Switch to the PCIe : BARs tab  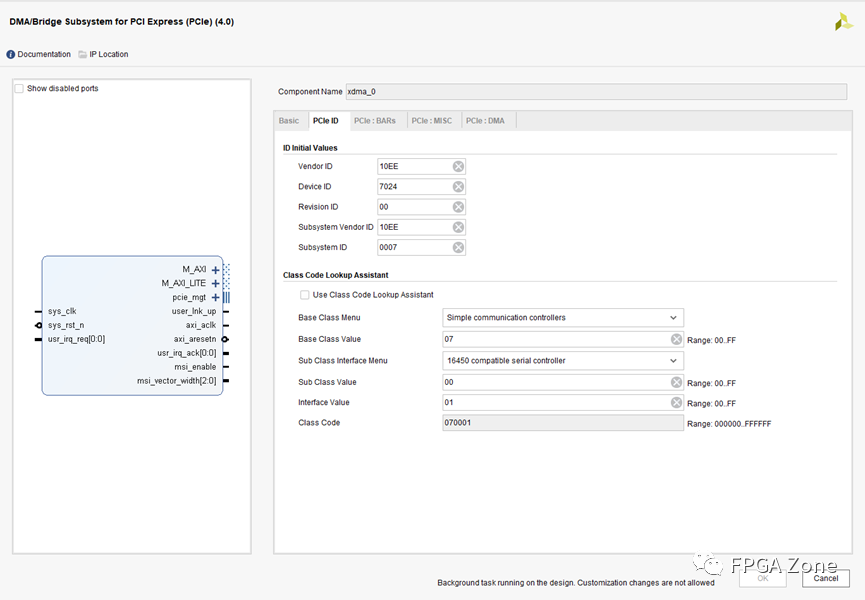point(375,121)
